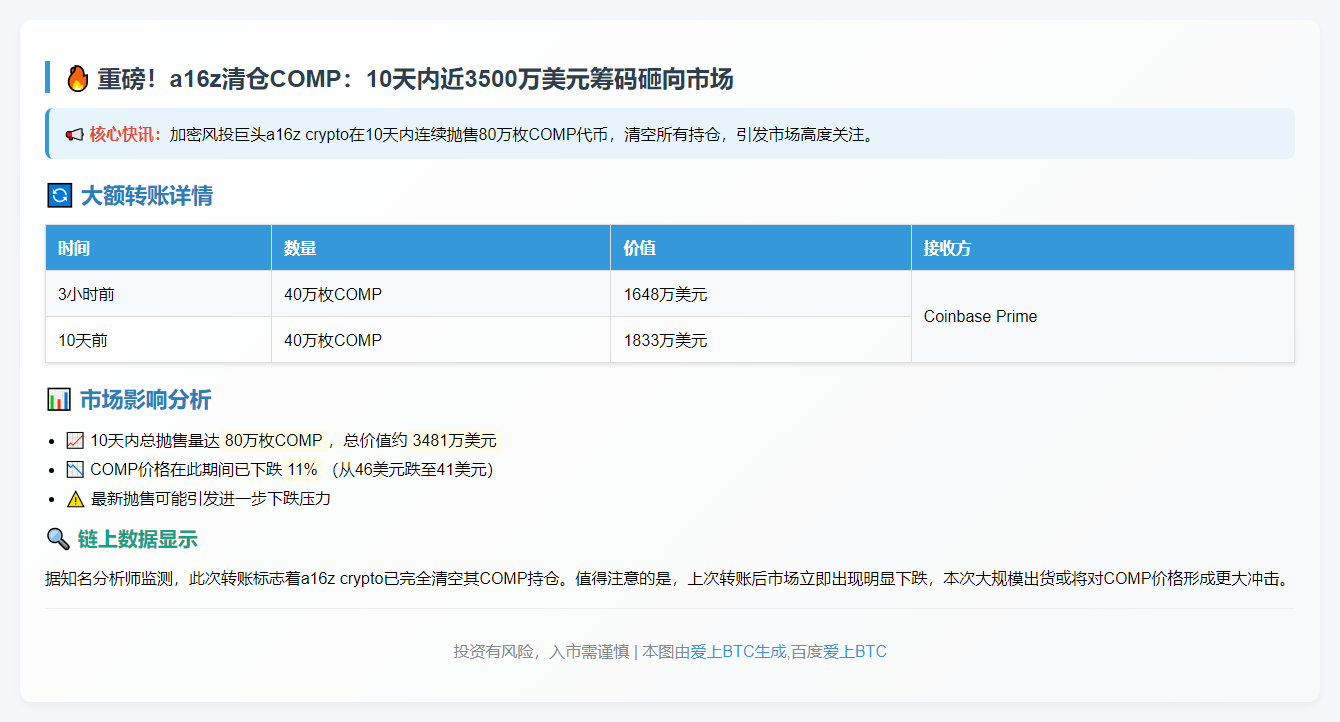Click the 价值 column header
Viewport: 1340px width, 722px height.
tap(761, 248)
